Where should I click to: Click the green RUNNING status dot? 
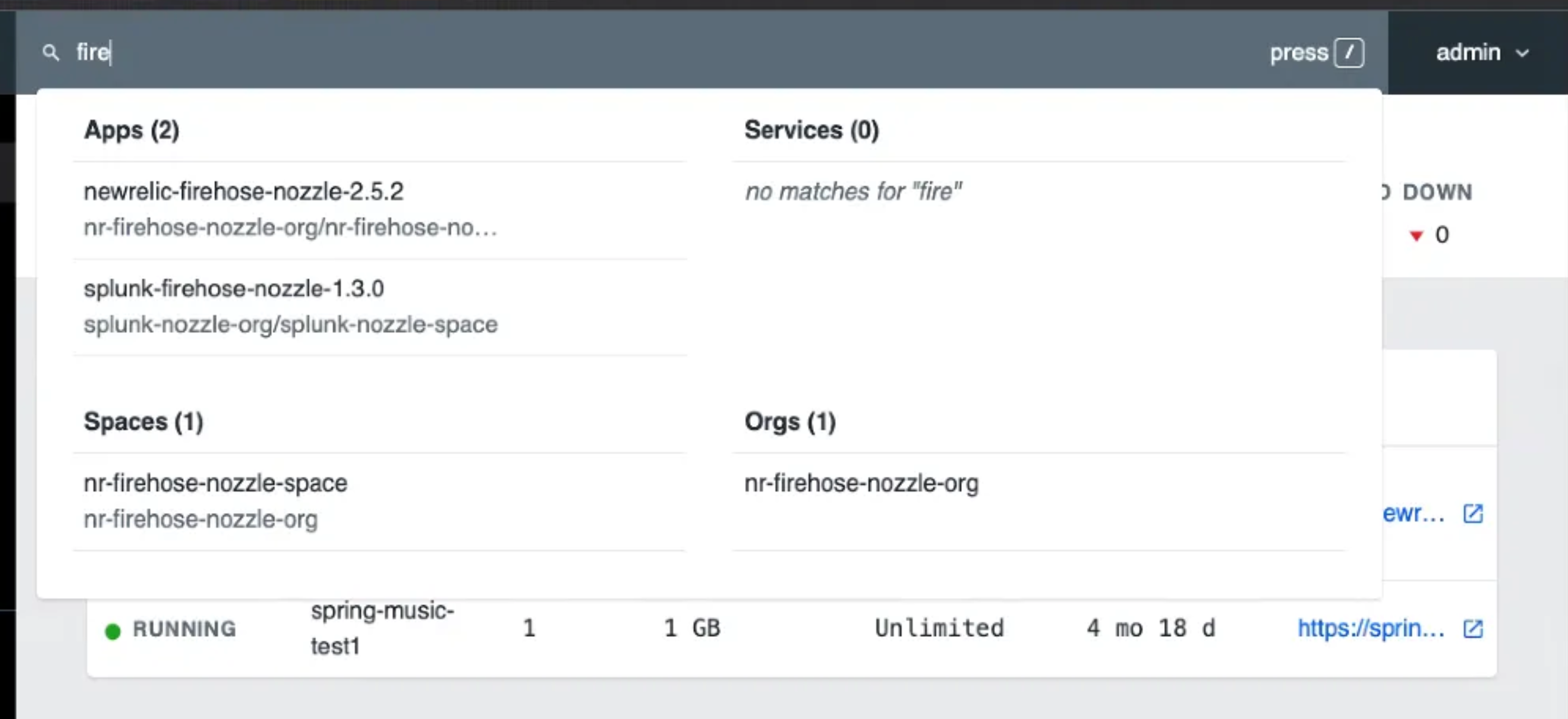(112, 631)
